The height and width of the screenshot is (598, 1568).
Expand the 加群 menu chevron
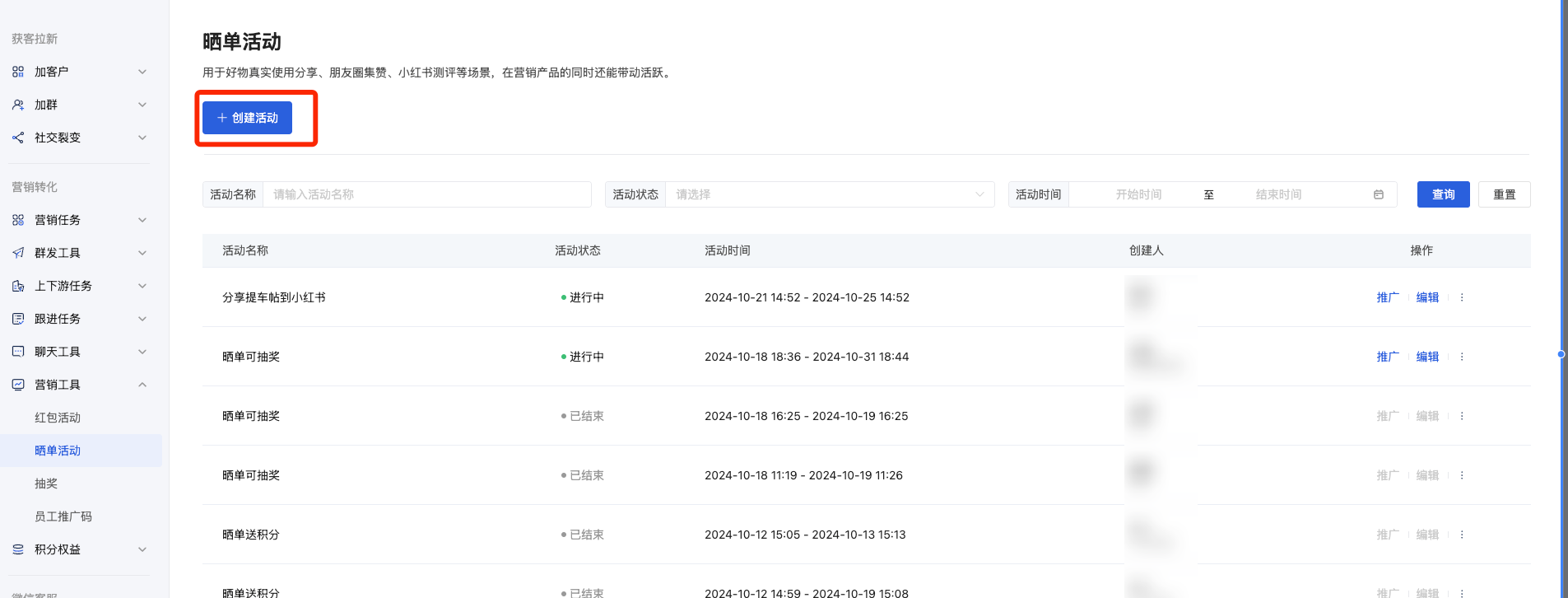pyautogui.click(x=142, y=105)
